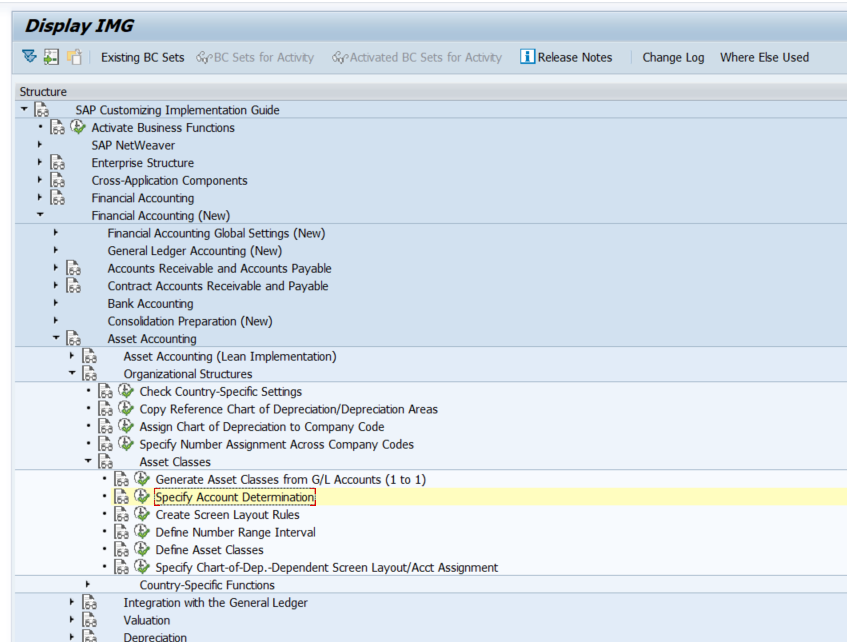
Task: Open documentation icon beside Integration with the General Ledger
Action: click(90, 603)
